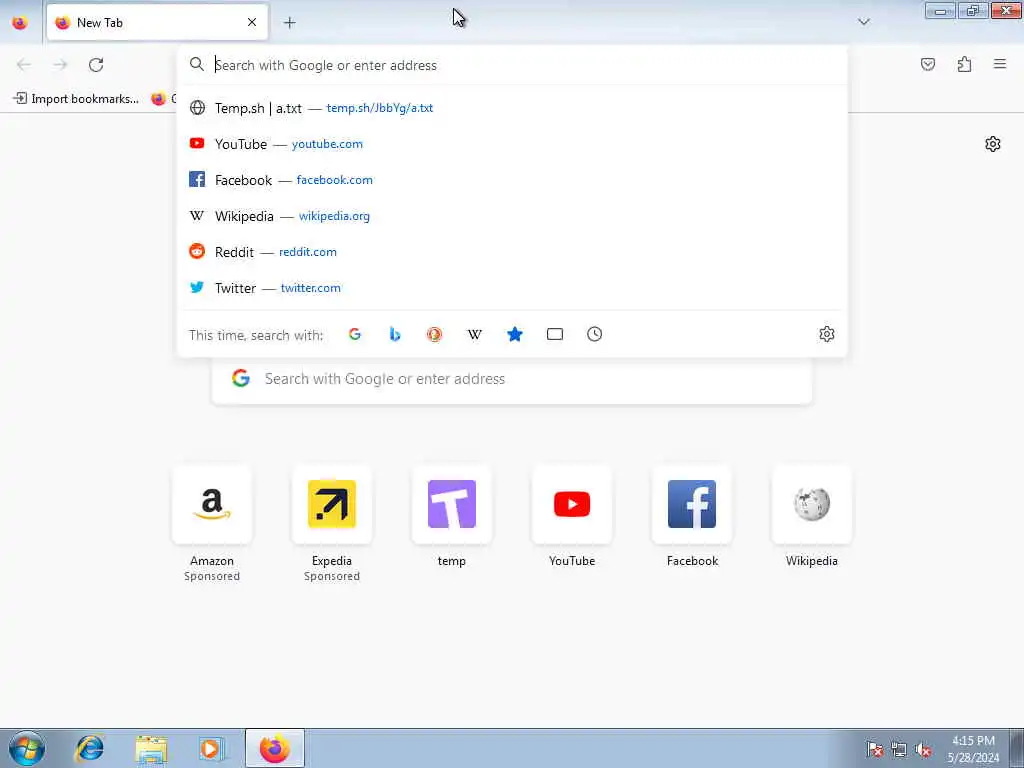Click the taskbar clock showing 4:15 PM
The width and height of the screenshot is (1024, 768).
pyautogui.click(x=973, y=749)
